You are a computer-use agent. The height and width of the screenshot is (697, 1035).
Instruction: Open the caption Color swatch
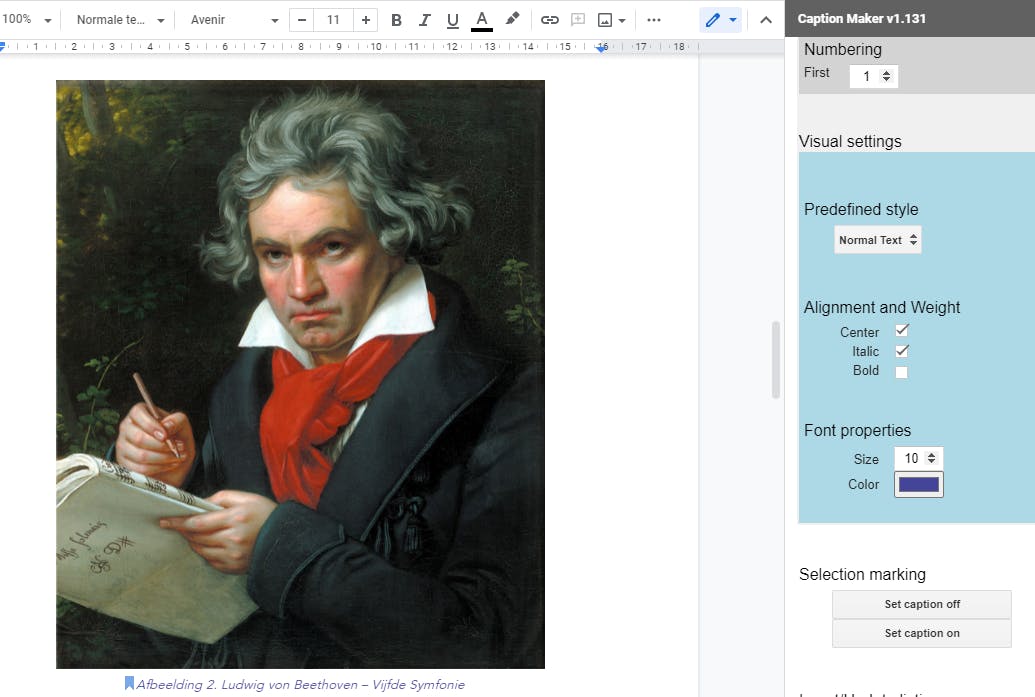919,484
